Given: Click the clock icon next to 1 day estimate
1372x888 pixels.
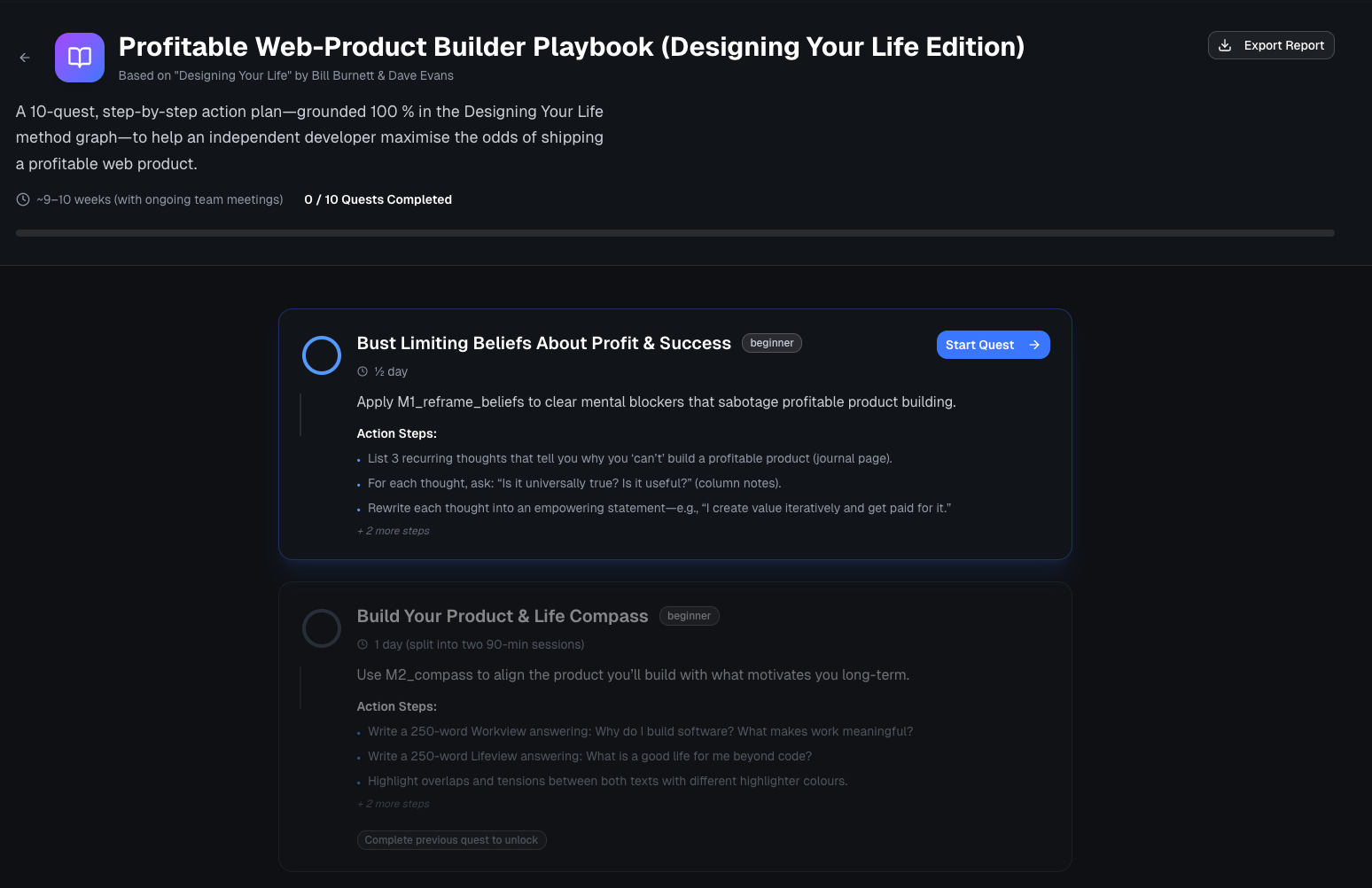Looking at the screenshot, I should tap(362, 644).
